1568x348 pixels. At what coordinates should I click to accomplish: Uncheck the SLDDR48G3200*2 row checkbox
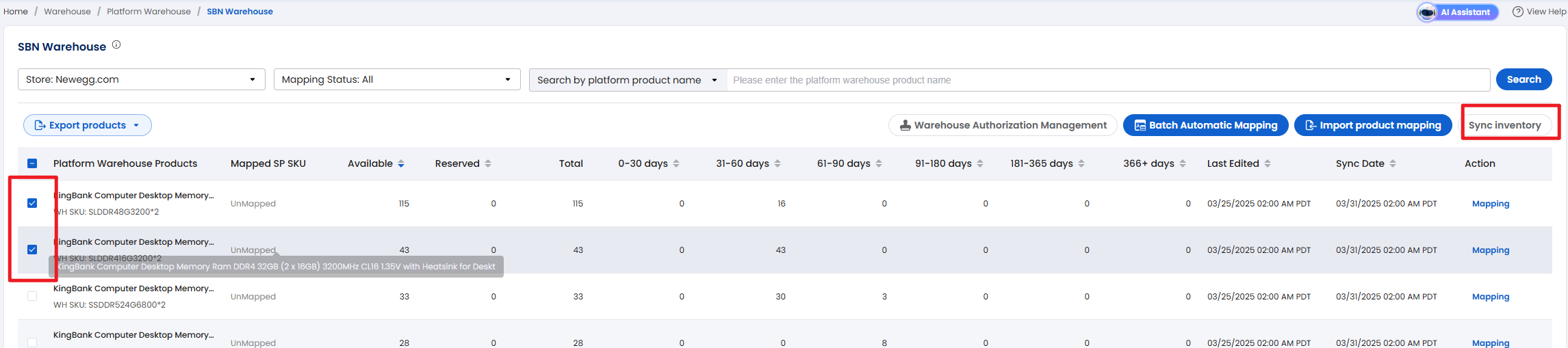click(x=32, y=203)
